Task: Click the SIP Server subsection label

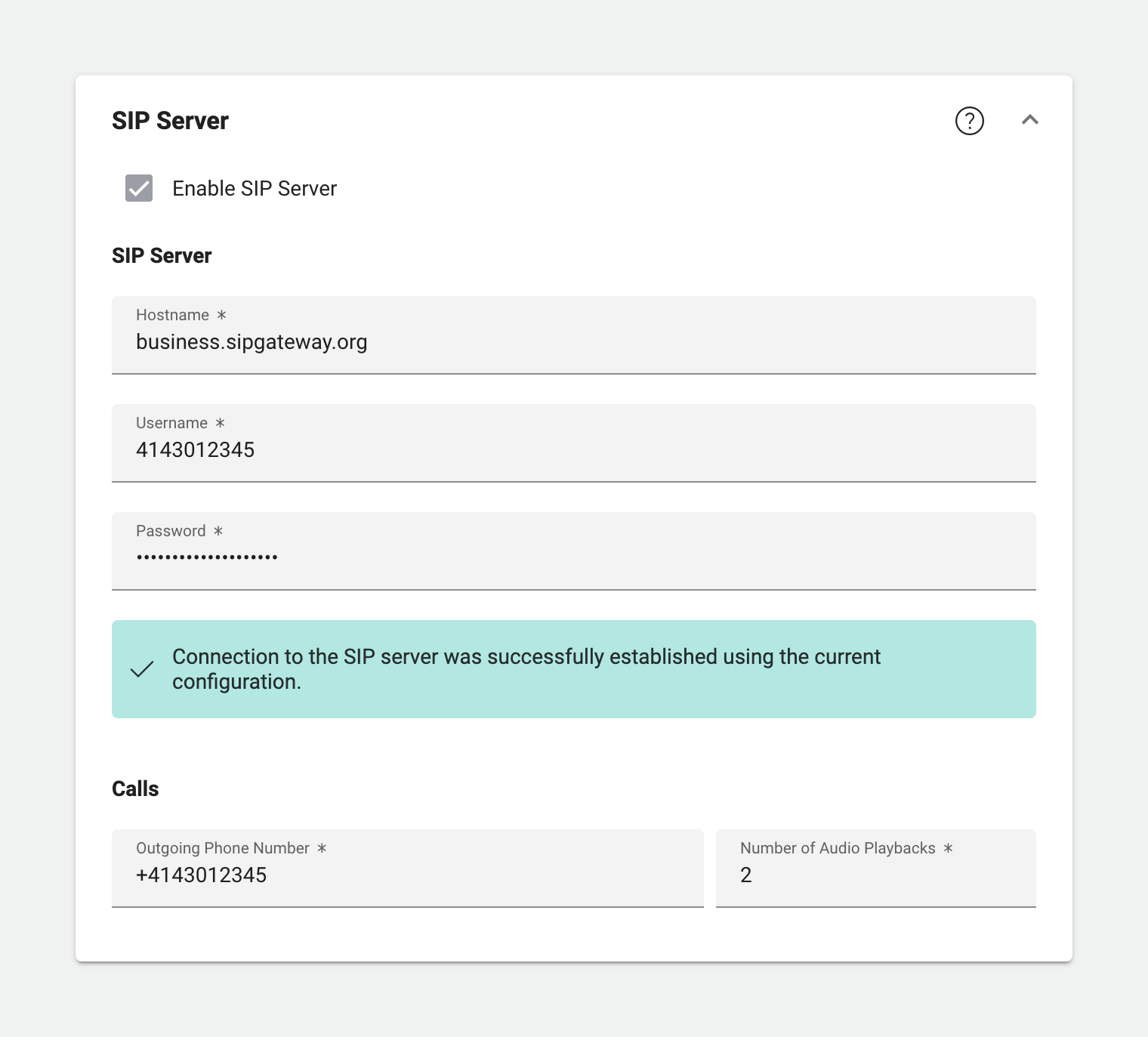Action: tap(162, 255)
